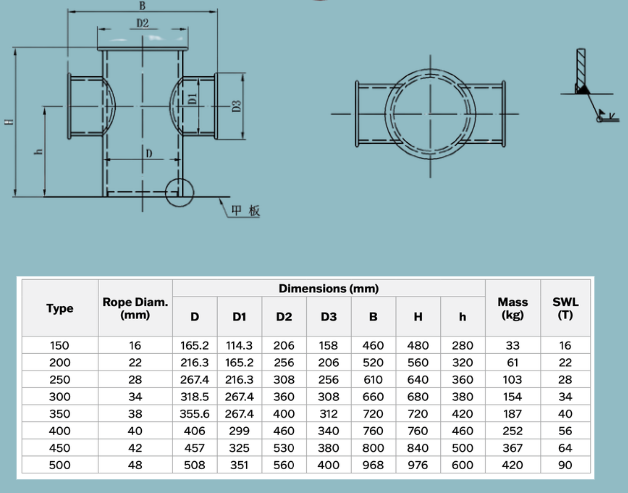Click the Type 150 row cell

pyautogui.click(x=60, y=345)
